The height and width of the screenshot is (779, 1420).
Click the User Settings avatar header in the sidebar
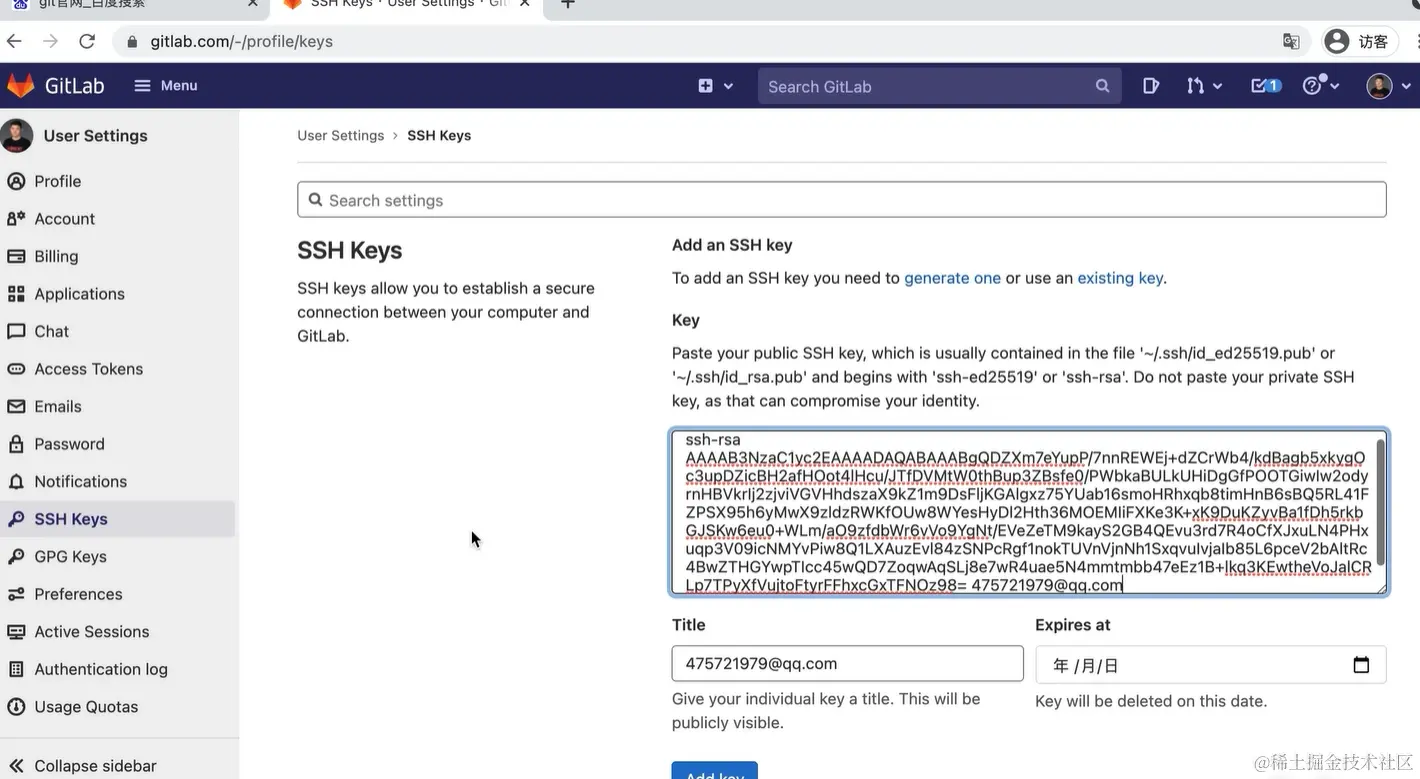point(74,135)
